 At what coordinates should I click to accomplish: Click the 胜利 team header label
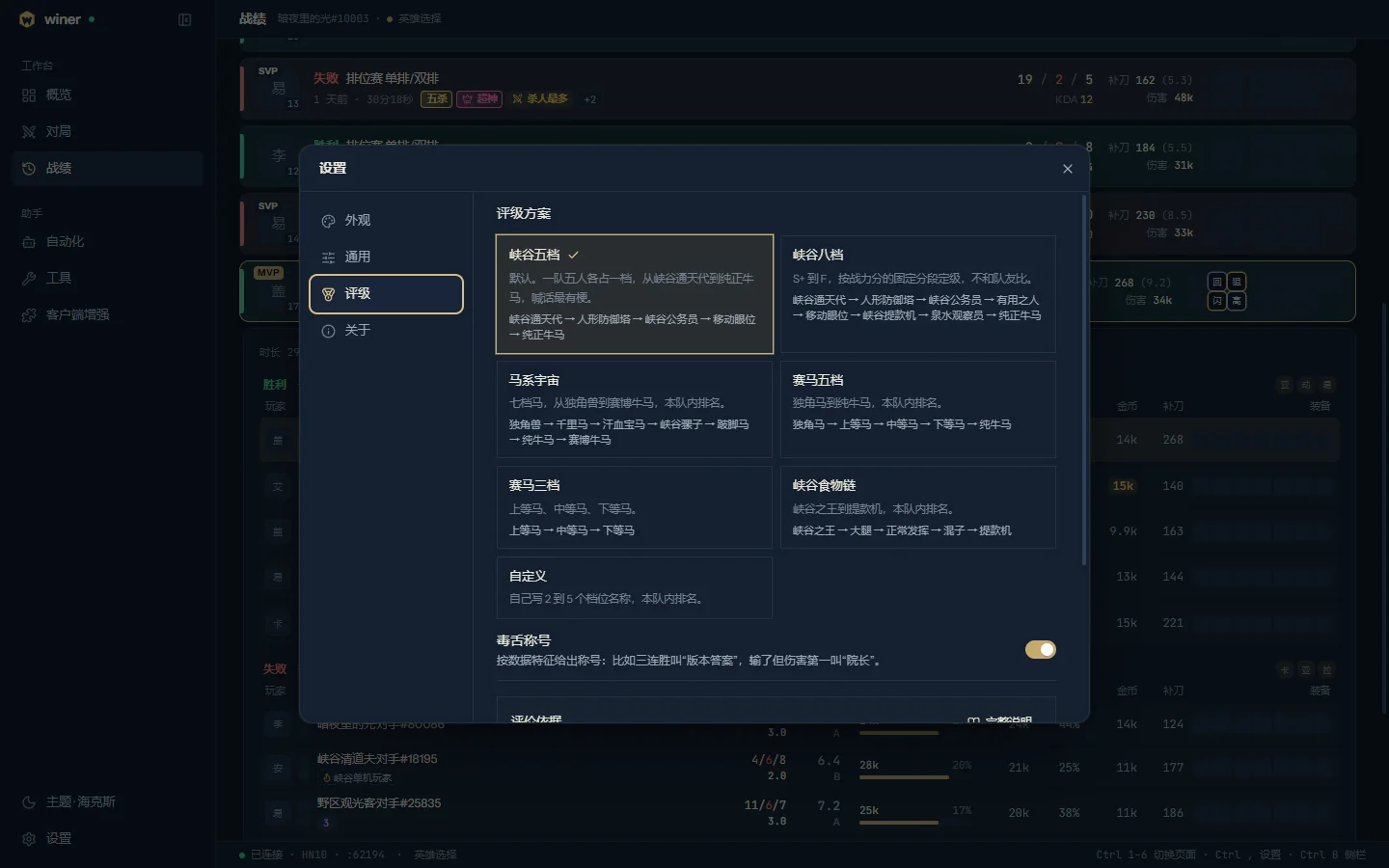(x=275, y=385)
